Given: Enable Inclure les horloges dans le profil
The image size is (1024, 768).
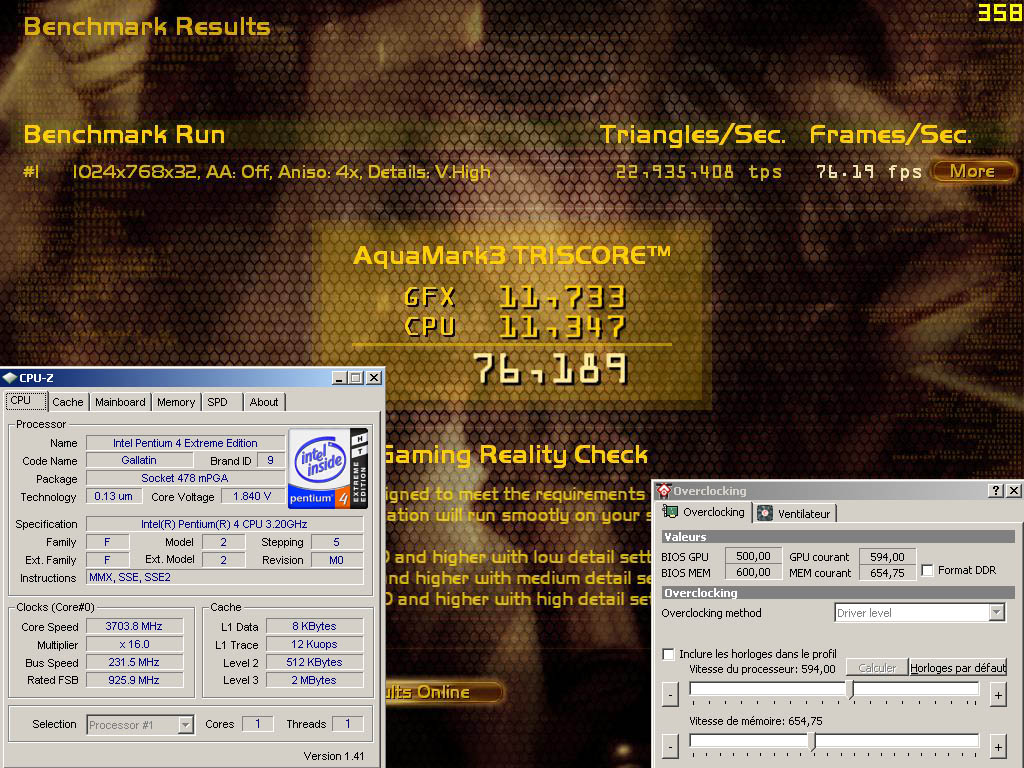Looking at the screenshot, I should [x=668, y=654].
